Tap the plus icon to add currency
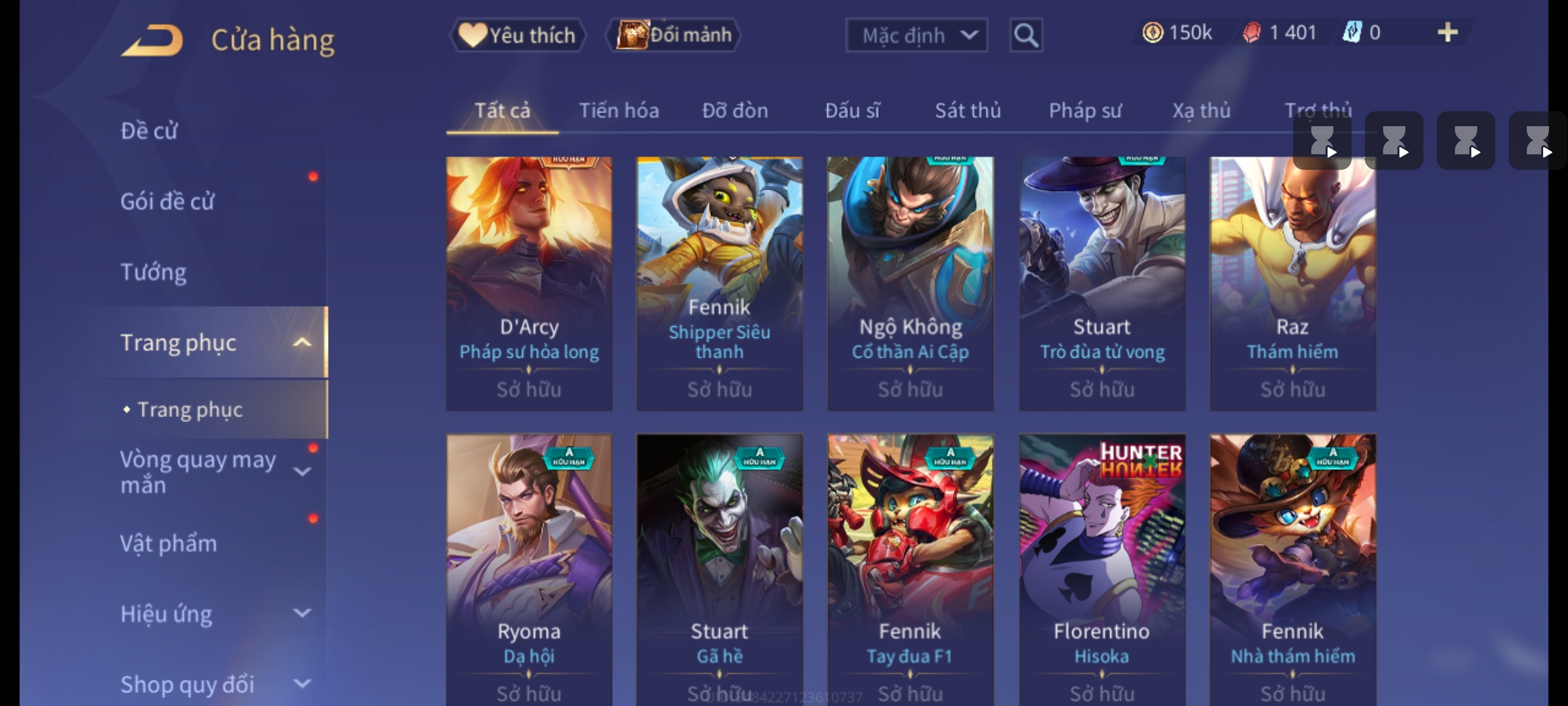 (1448, 33)
